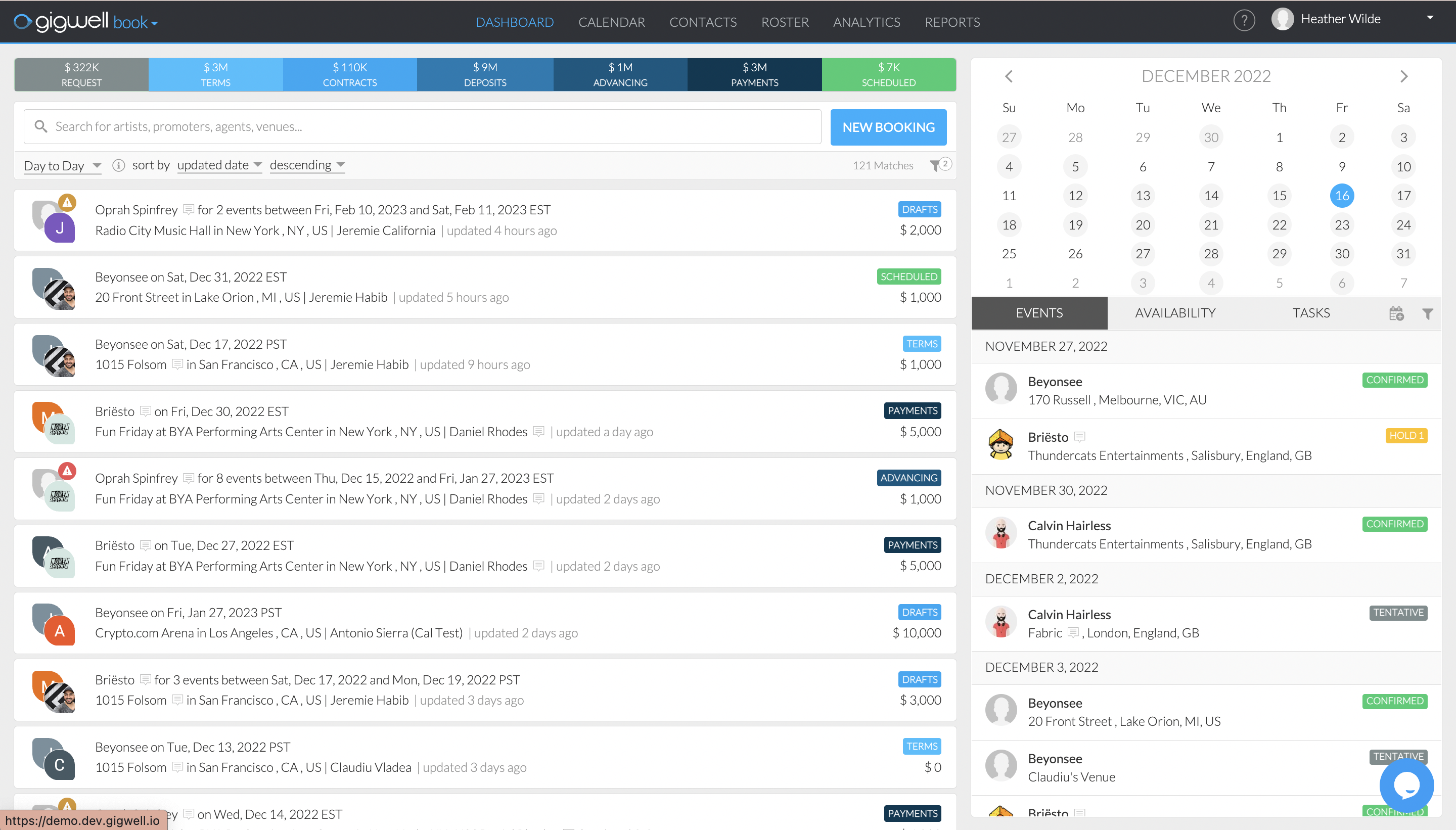Click the warning badge on Oprah Spinfrey's avatar

pos(67,202)
